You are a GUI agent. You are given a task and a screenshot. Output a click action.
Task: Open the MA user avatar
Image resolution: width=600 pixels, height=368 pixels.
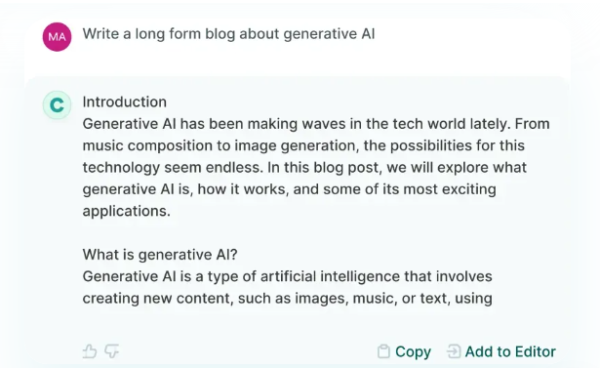click(x=57, y=37)
